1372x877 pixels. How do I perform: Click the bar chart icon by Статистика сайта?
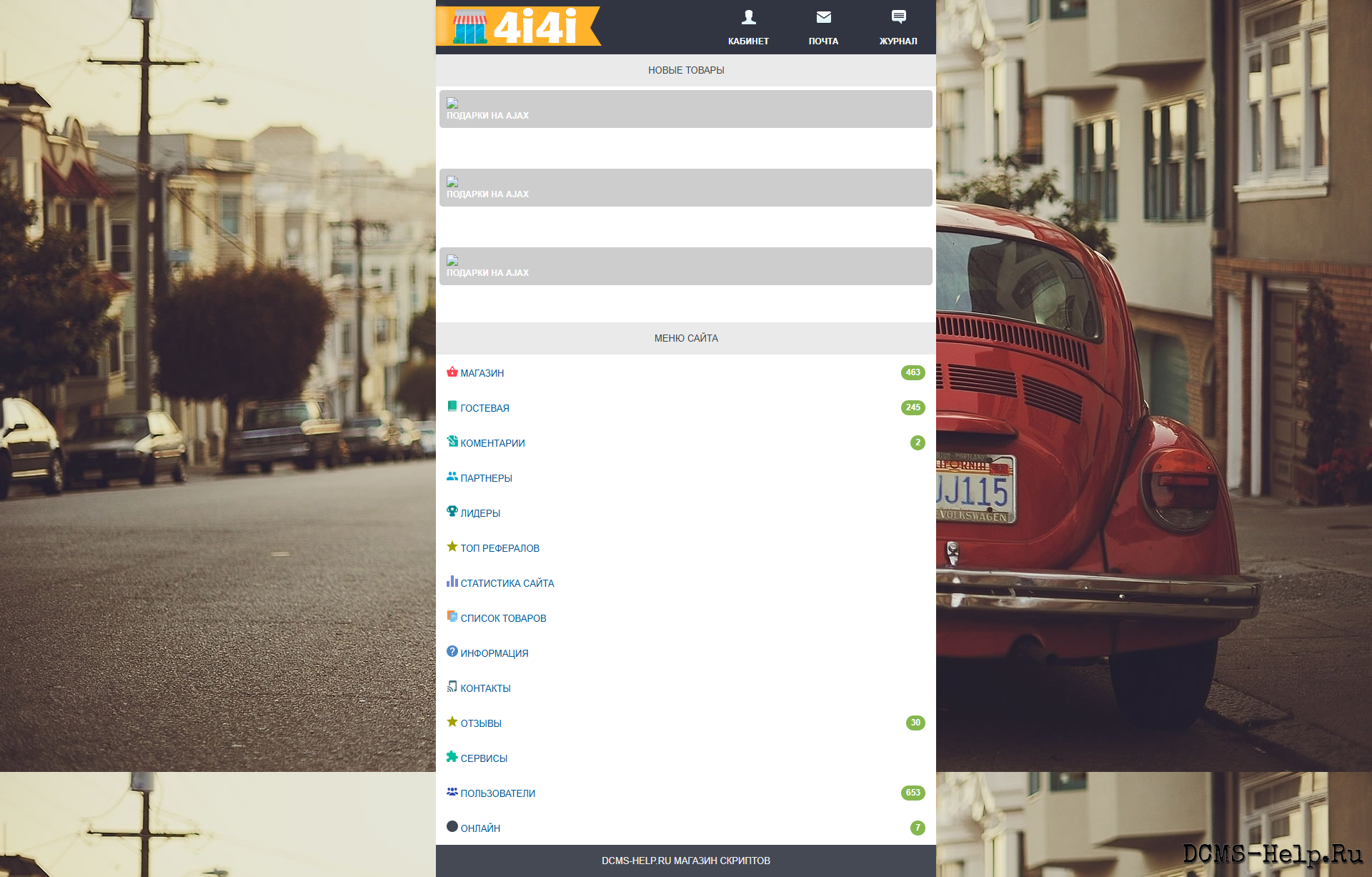[x=452, y=582]
